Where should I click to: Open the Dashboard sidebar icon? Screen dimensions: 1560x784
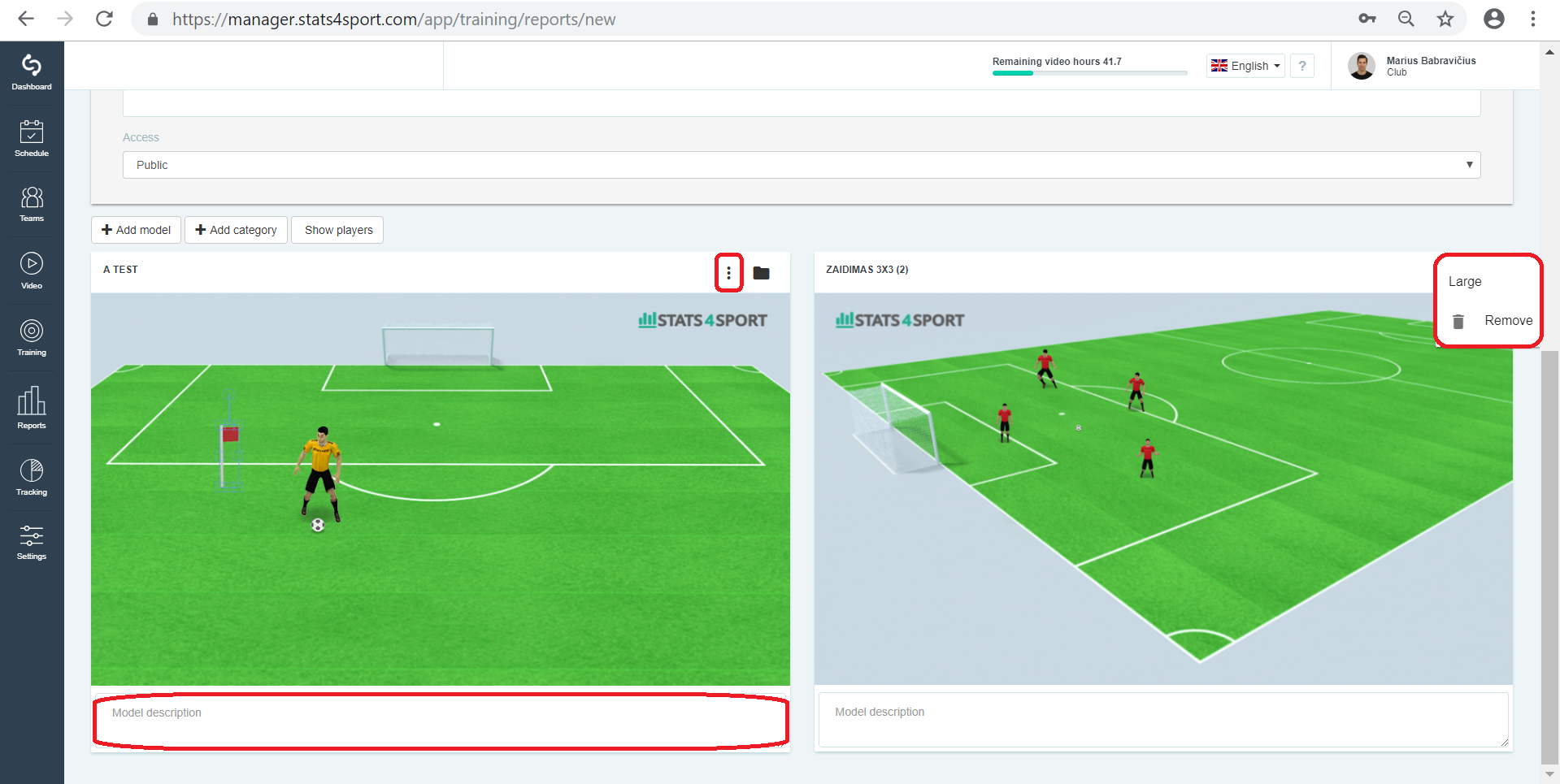(x=32, y=72)
